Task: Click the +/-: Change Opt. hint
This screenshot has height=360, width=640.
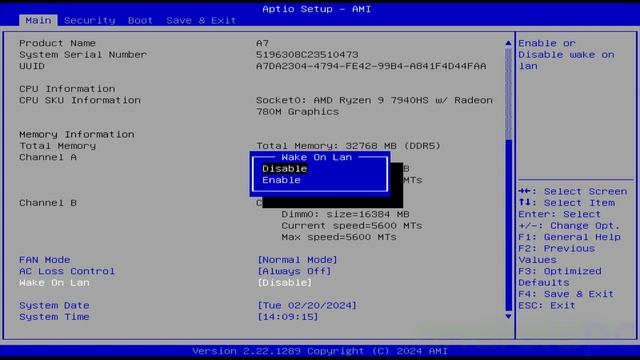Action: pos(569,226)
